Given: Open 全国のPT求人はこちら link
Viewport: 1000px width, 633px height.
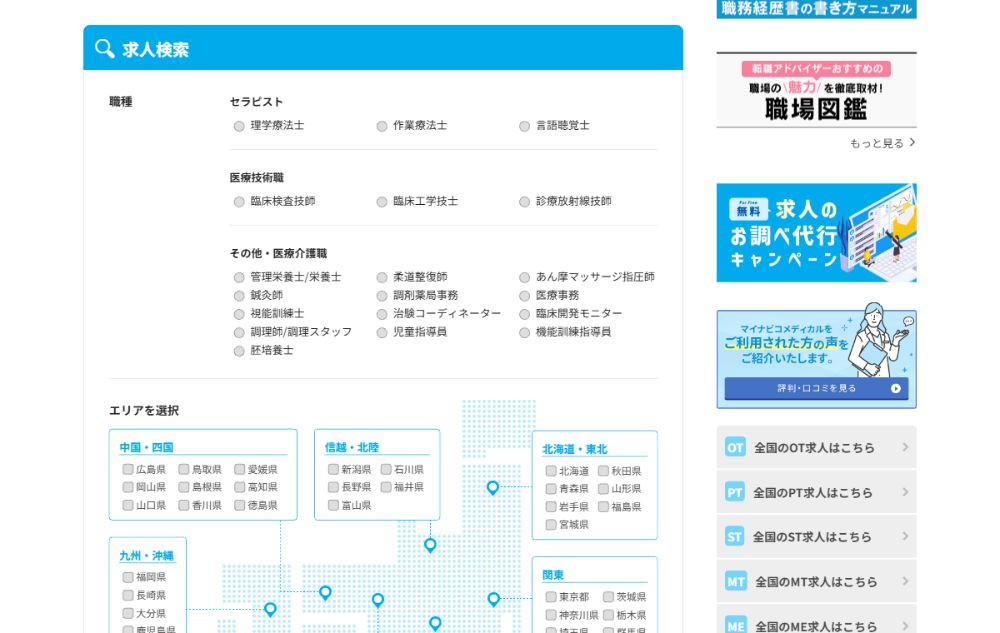Looking at the screenshot, I should click(816, 492).
